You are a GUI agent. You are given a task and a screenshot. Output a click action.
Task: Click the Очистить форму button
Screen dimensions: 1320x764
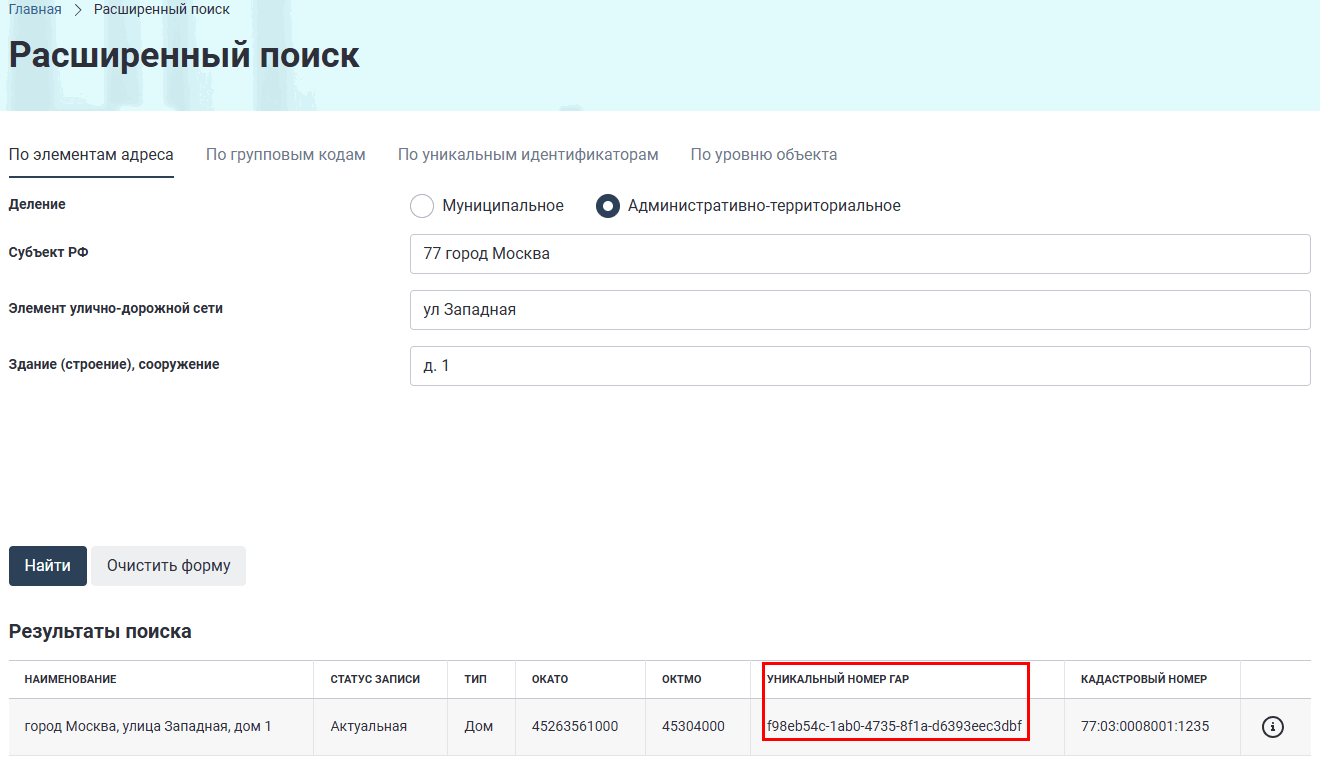tap(168, 566)
